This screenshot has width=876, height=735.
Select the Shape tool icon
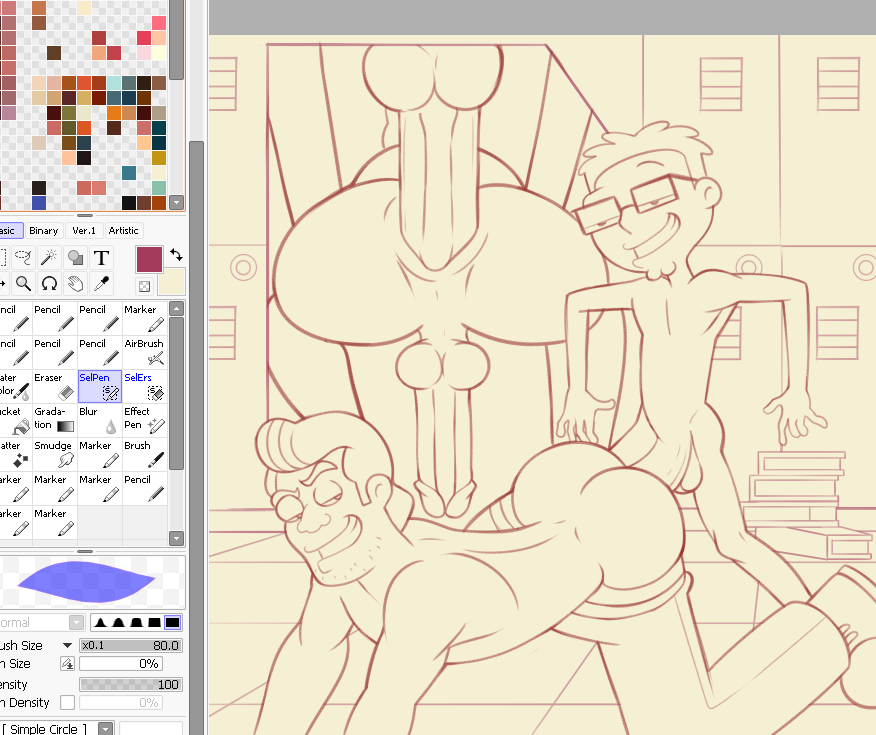pyautogui.click(x=75, y=257)
